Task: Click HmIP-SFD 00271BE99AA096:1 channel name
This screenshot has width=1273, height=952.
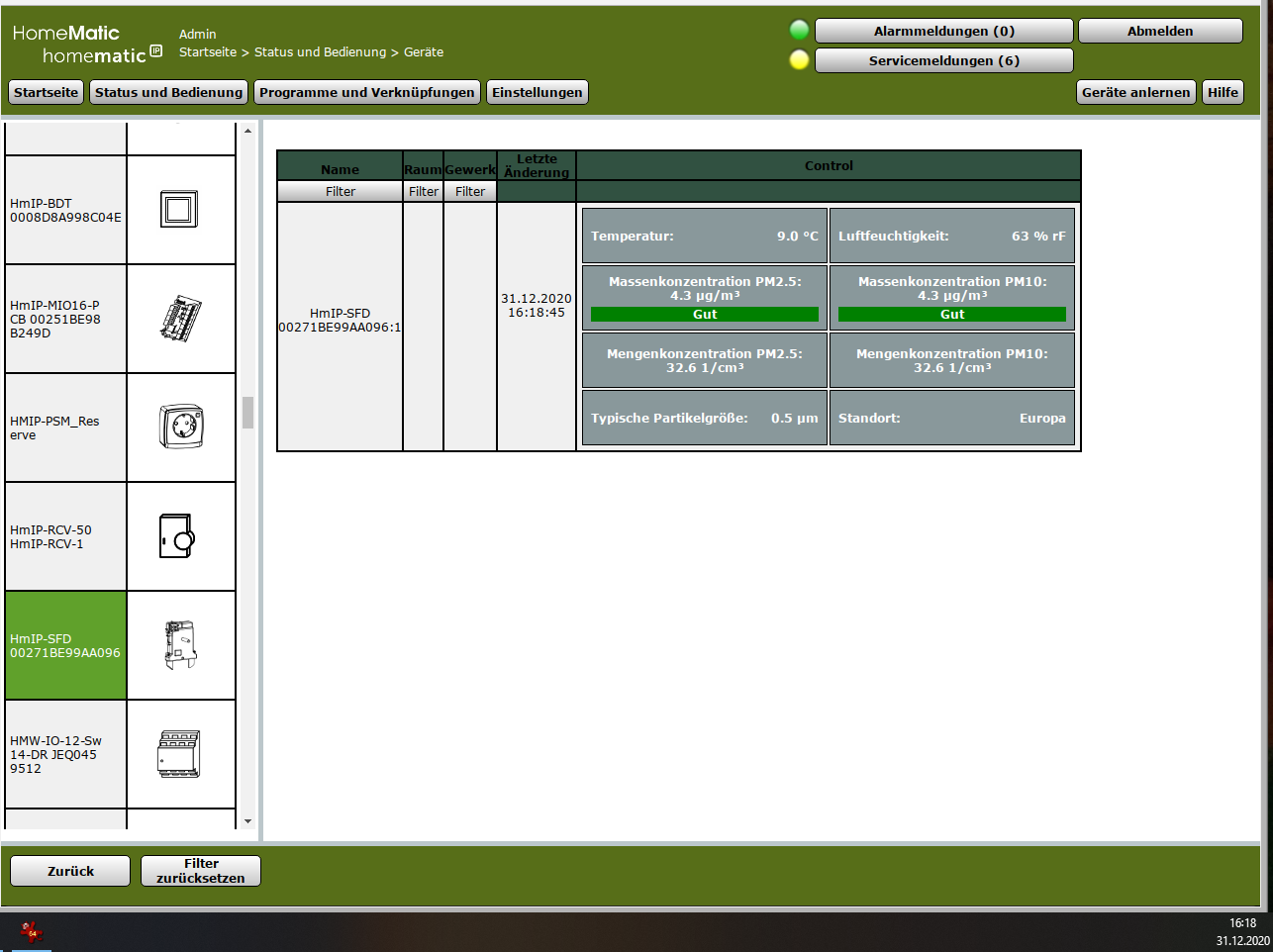Action: [x=341, y=320]
